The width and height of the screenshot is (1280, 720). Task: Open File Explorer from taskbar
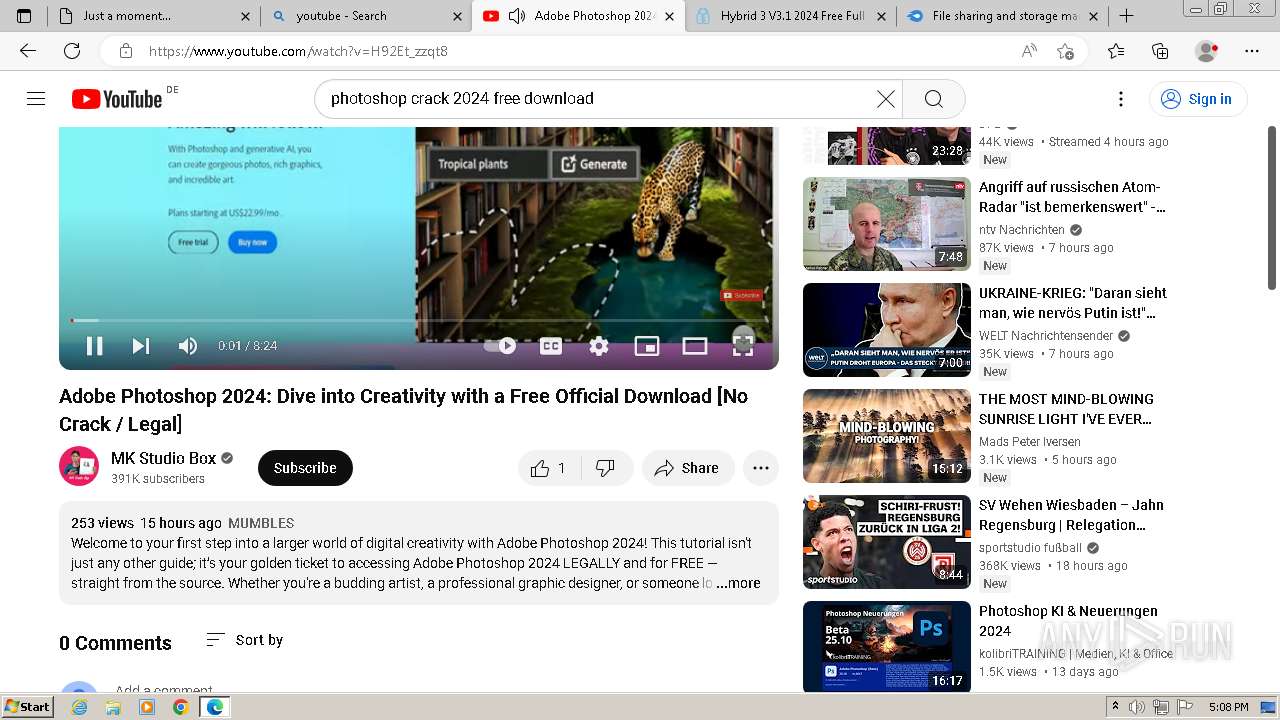coord(113,707)
